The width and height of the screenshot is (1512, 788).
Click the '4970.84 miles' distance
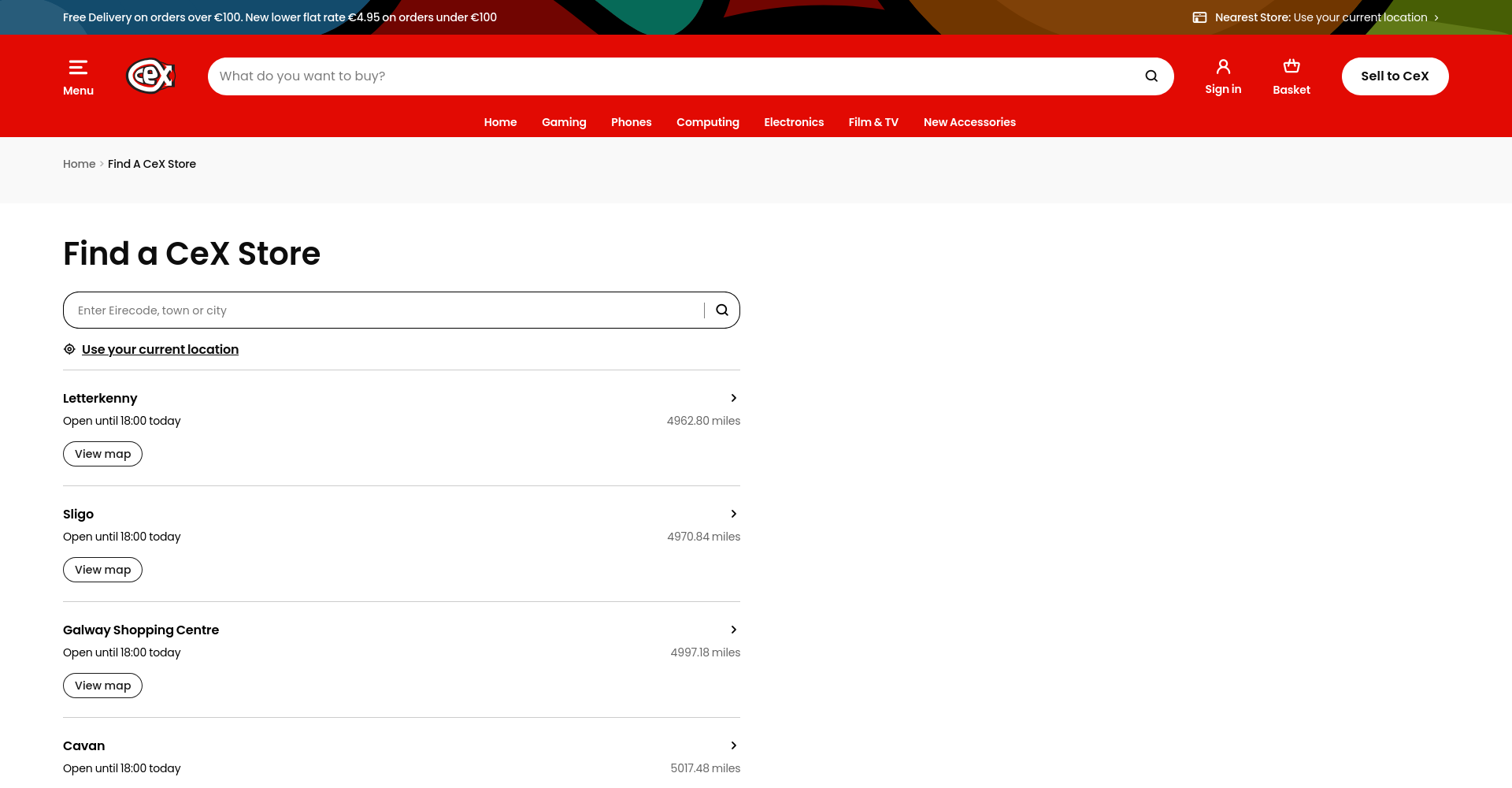click(703, 537)
